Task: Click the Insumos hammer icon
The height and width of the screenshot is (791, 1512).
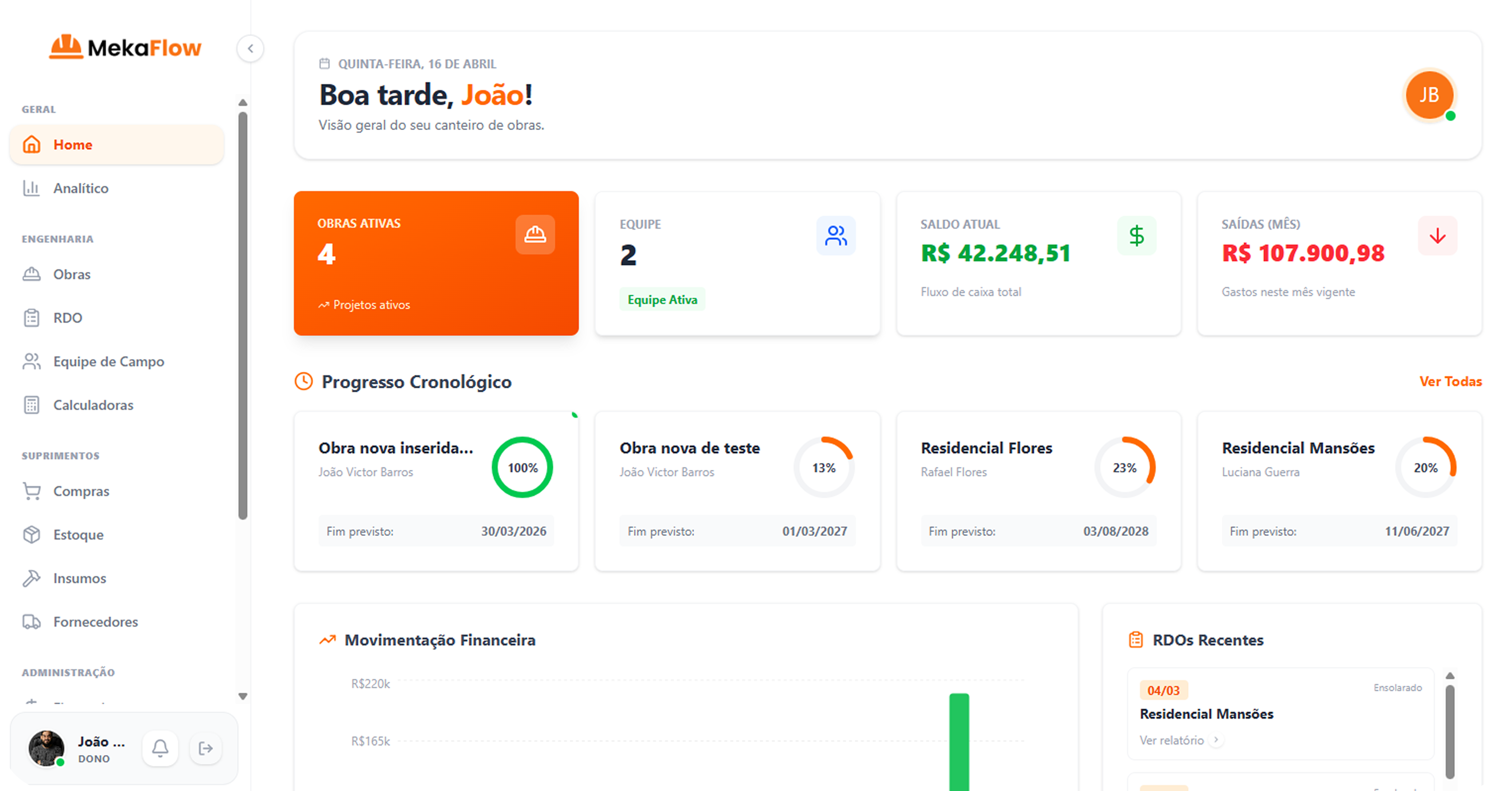Action: point(32,578)
